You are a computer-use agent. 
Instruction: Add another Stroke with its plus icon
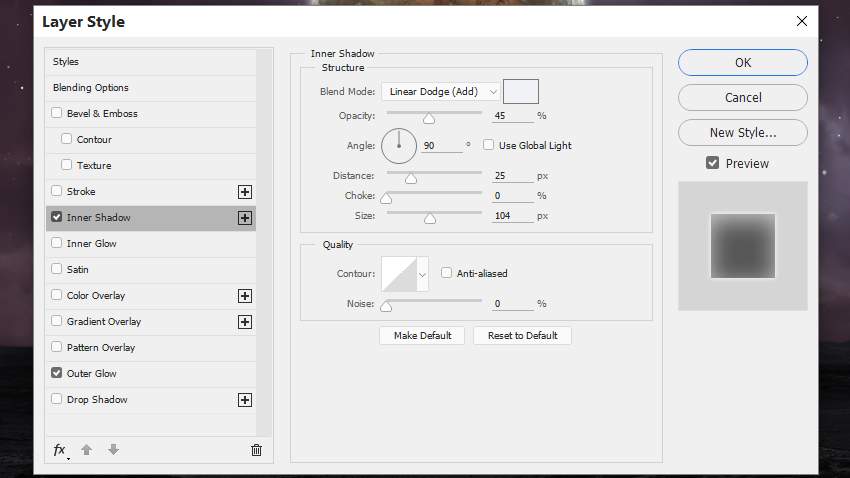point(245,192)
